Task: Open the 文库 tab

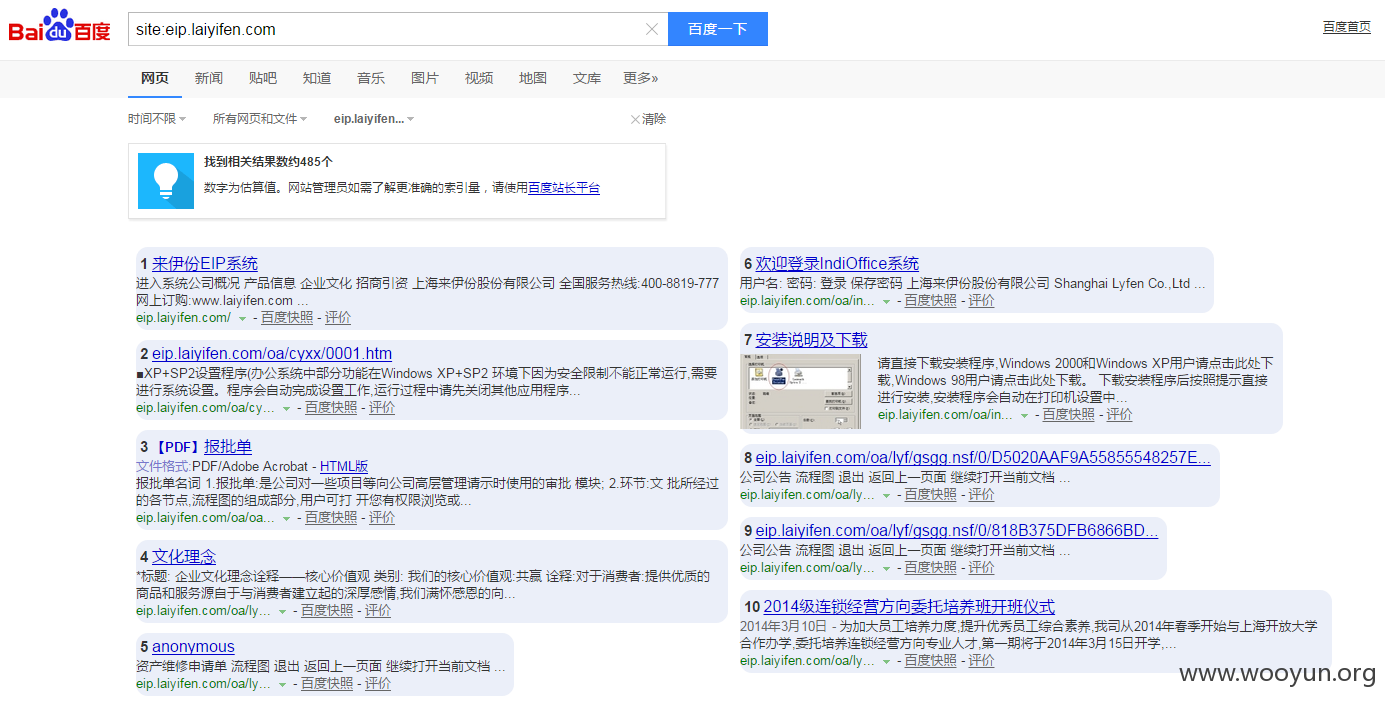Action: pos(587,78)
